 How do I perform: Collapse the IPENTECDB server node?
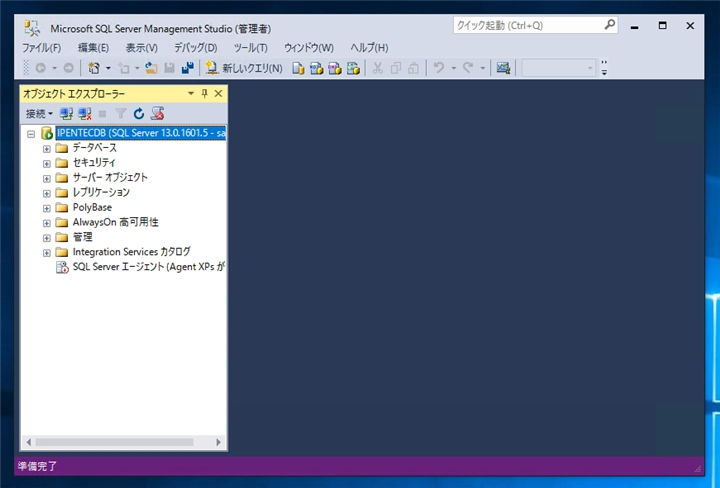[31, 134]
